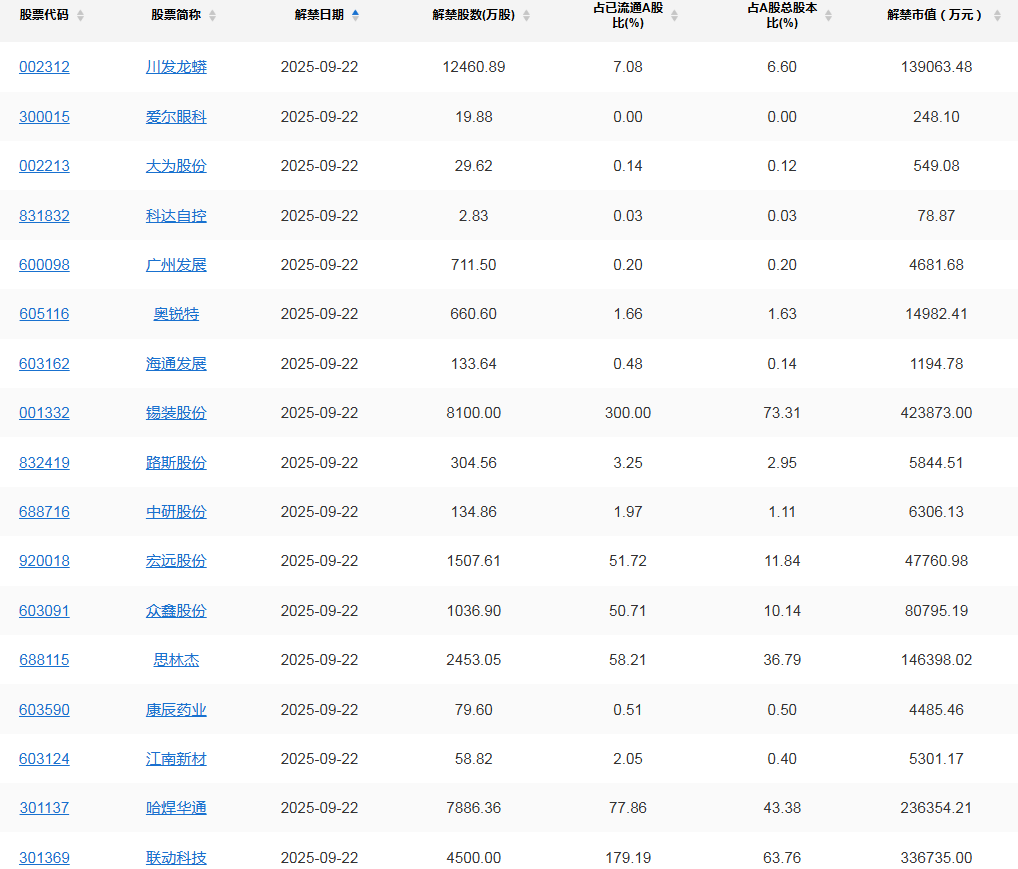This screenshot has width=1018, height=869.
Task: Click stock code 688716
Action: pos(44,512)
